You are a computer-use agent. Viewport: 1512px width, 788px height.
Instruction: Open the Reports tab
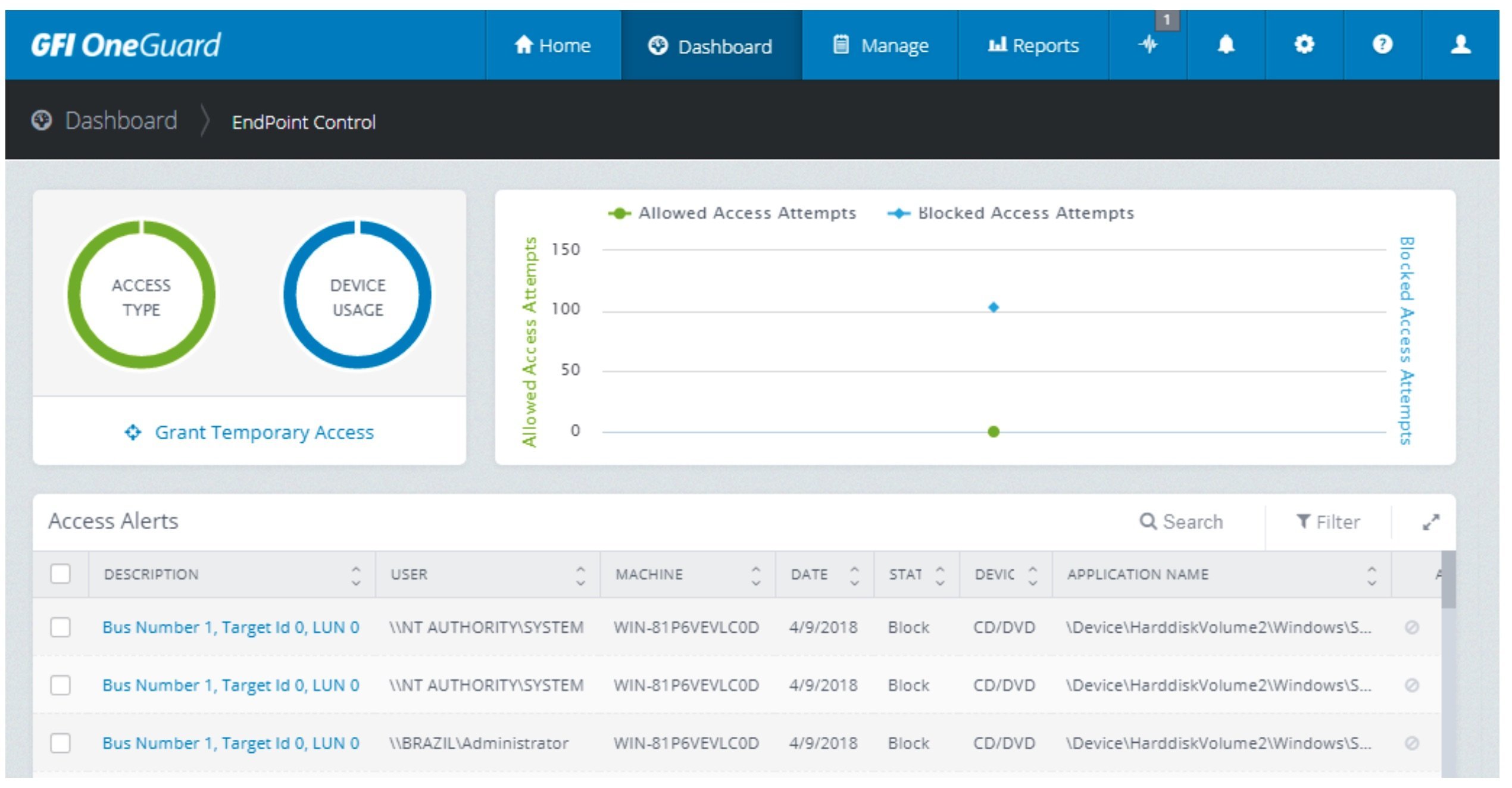click(x=1033, y=46)
